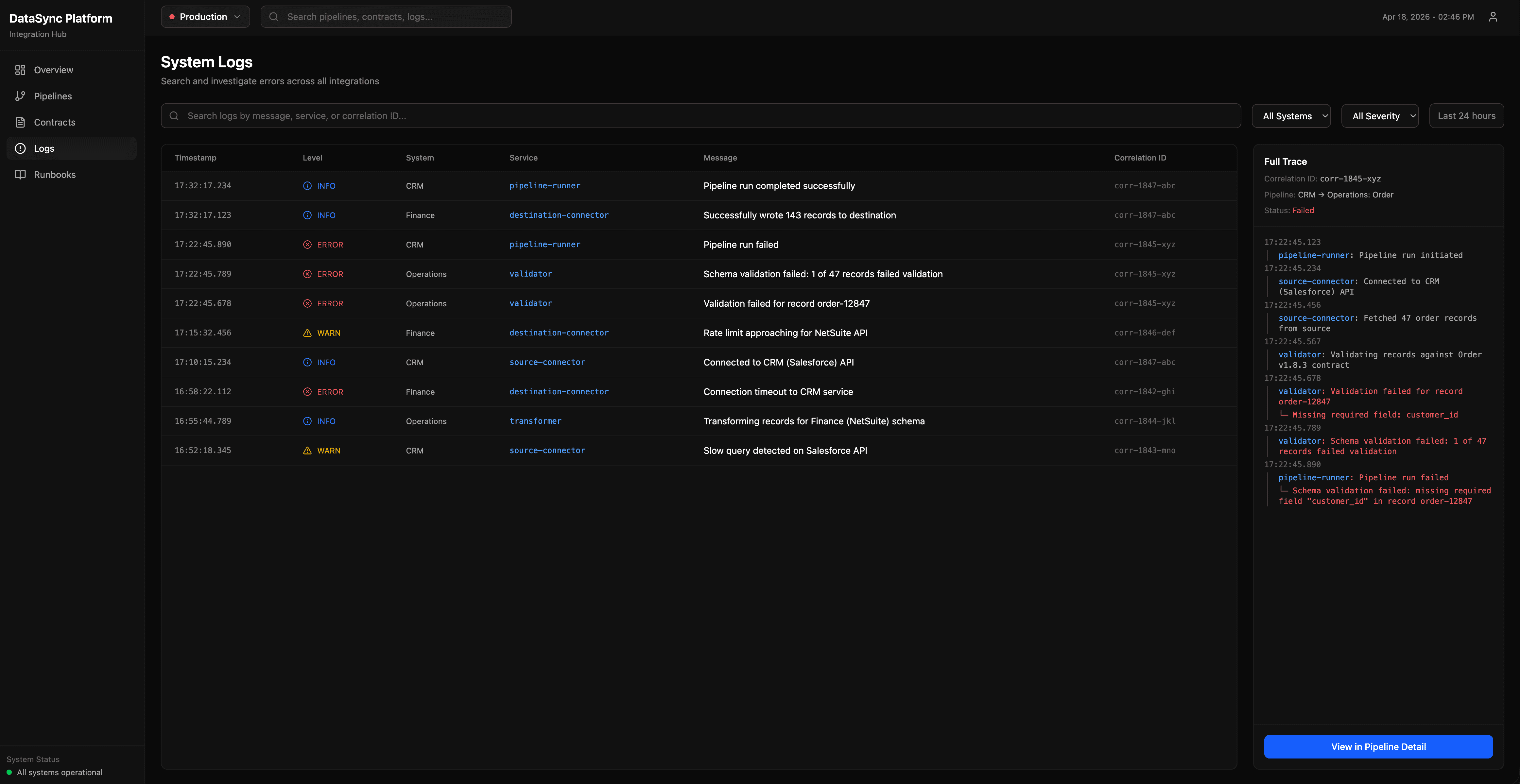Click the magnifier icon in top search bar
The image size is (1520, 784).
(274, 17)
